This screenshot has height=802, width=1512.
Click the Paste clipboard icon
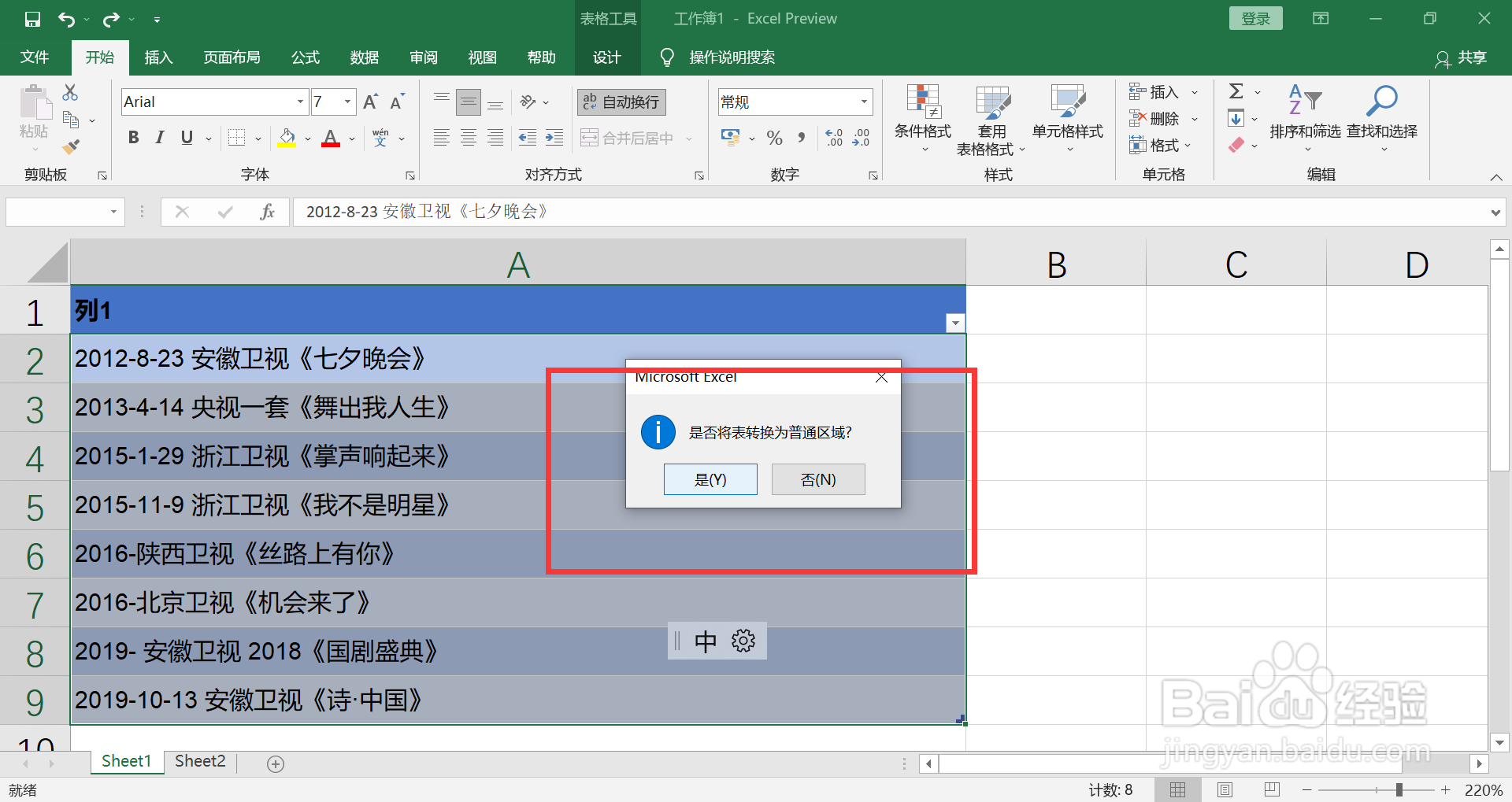35,102
